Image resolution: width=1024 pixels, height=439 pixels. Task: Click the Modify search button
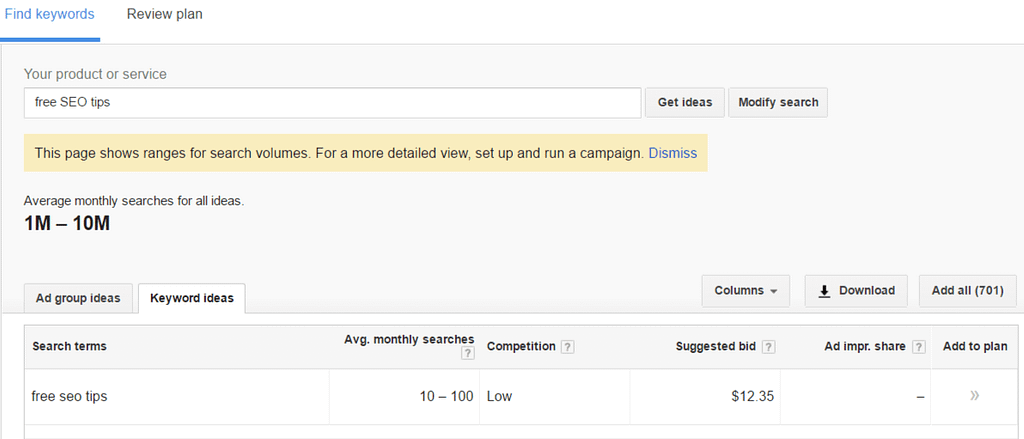pos(778,103)
